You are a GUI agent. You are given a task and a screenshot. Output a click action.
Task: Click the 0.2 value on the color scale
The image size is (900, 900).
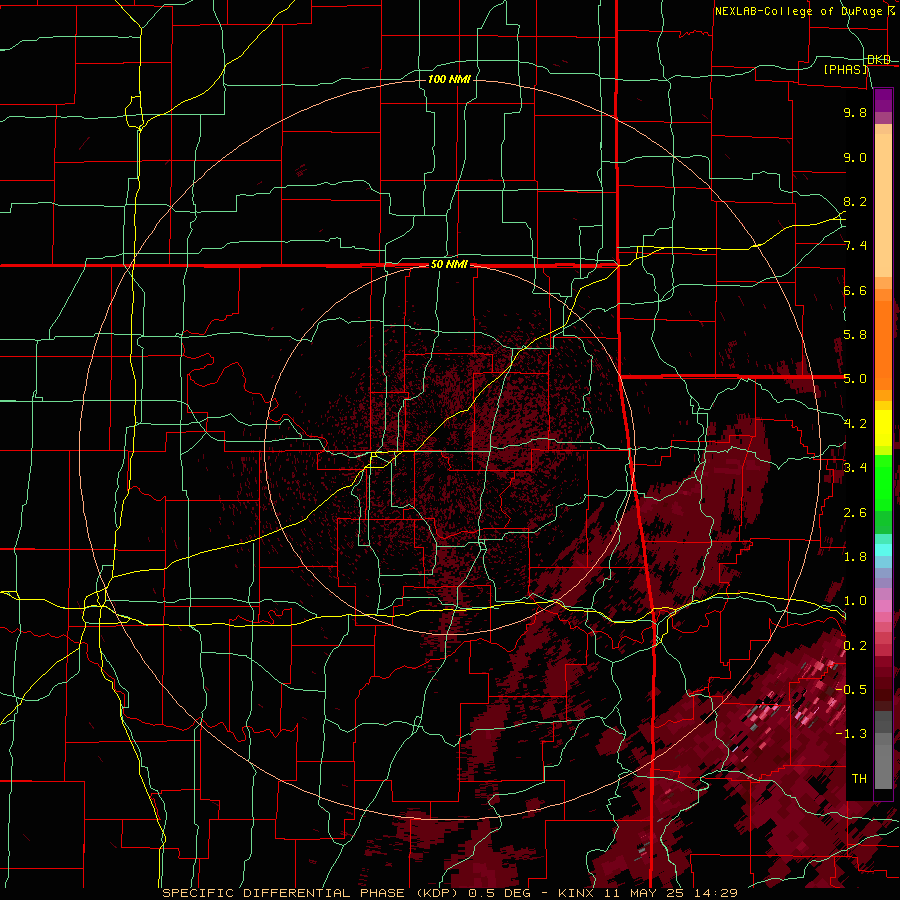(855, 646)
